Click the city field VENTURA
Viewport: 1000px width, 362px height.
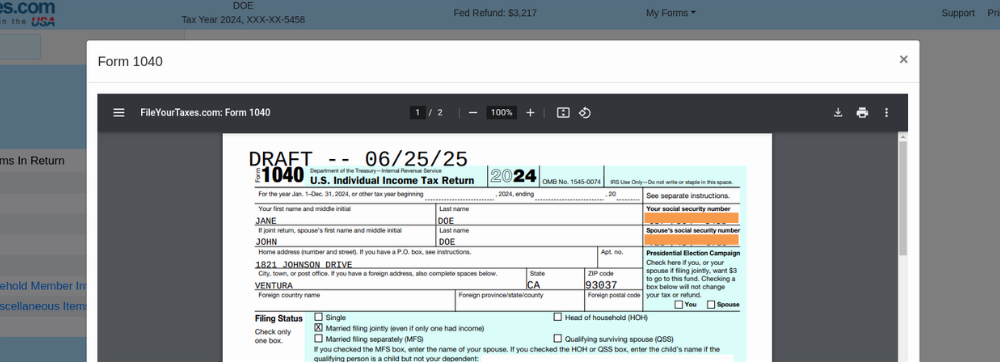pos(390,279)
